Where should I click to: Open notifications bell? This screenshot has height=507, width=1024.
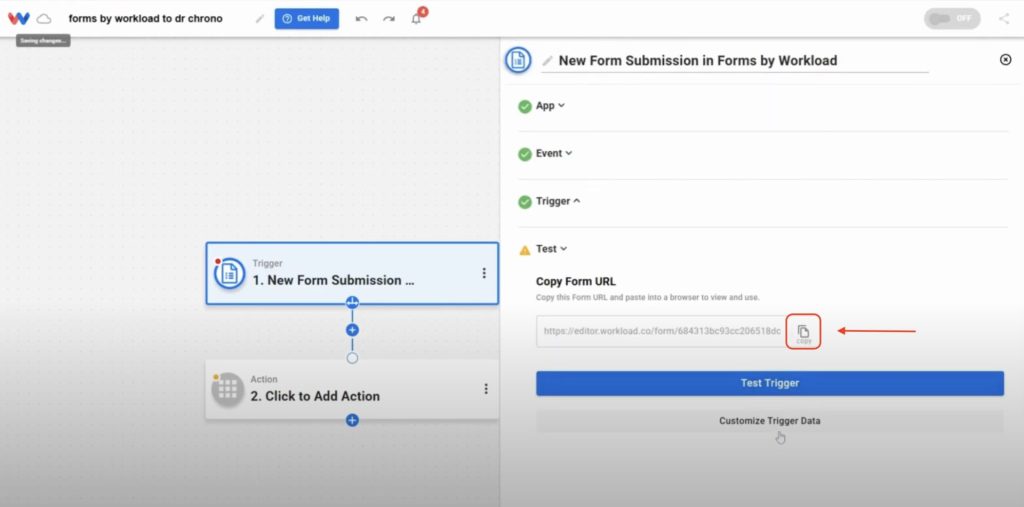[416, 18]
